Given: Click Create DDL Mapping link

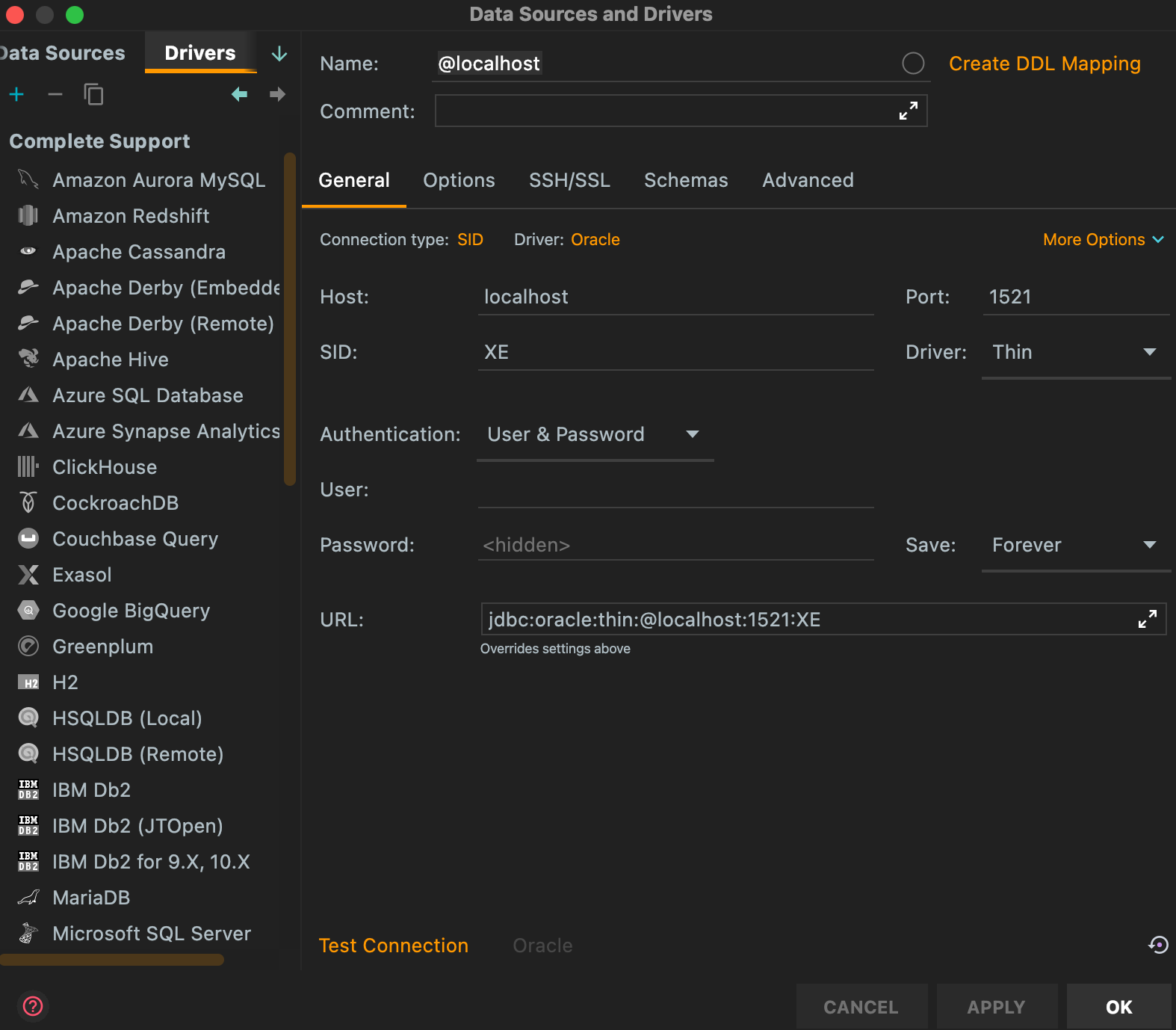Looking at the screenshot, I should [1045, 64].
